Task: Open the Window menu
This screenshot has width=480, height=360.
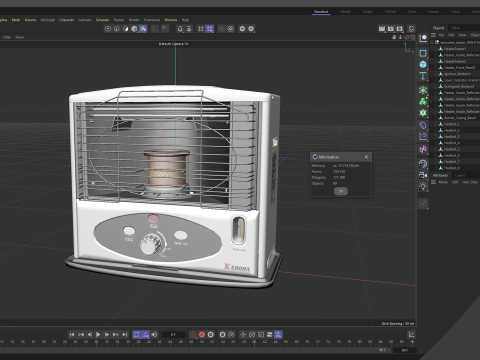Action: coord(171,20)
